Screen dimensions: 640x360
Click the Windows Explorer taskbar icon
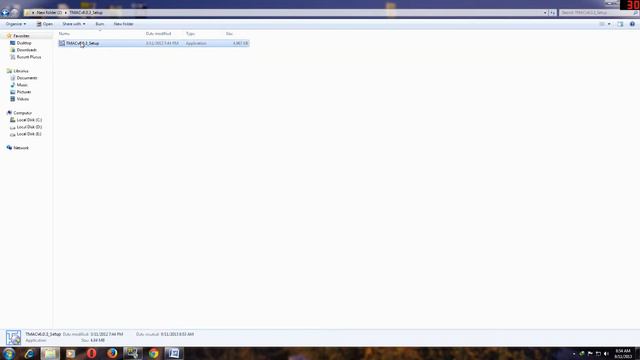[50, 353]
